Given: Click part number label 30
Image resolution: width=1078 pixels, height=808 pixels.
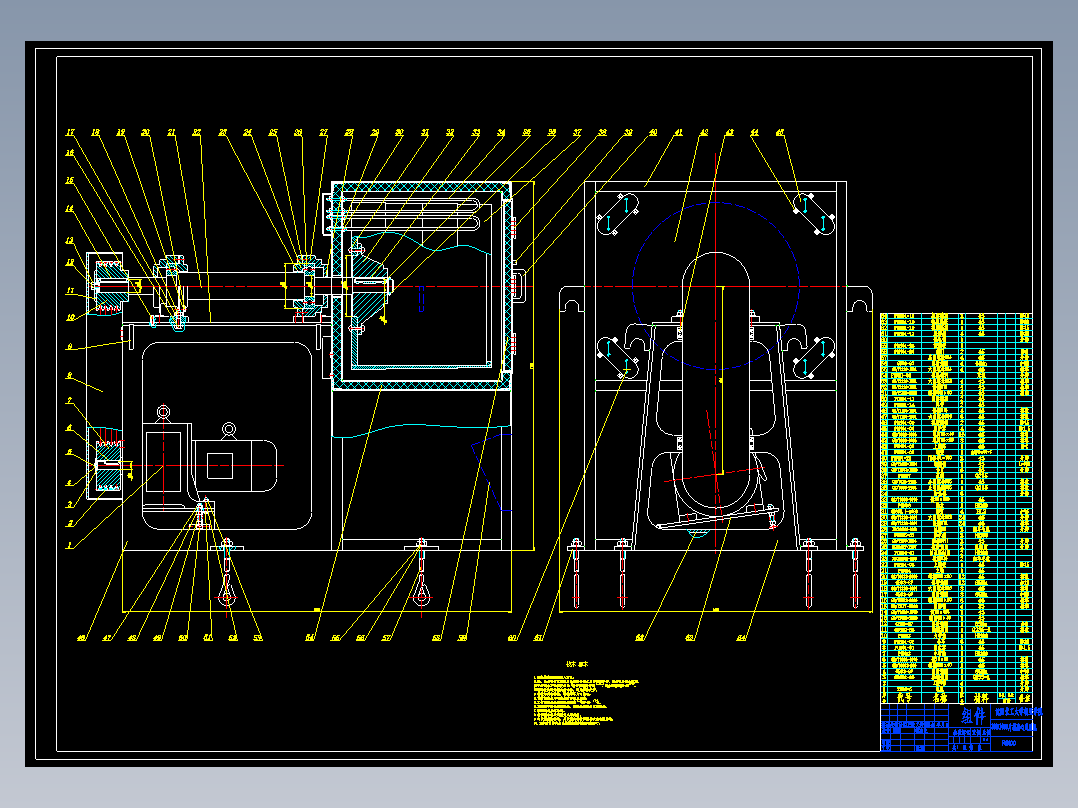Looking at the screenshot, I should (399, 133).
